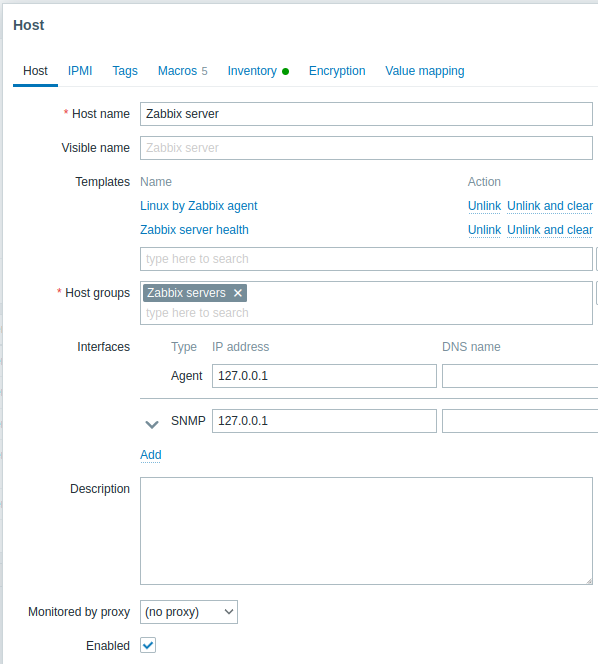This screenshot has width=598, height=664.
Task: Open the Zabbix server health template
Action: tap(194, 230)
